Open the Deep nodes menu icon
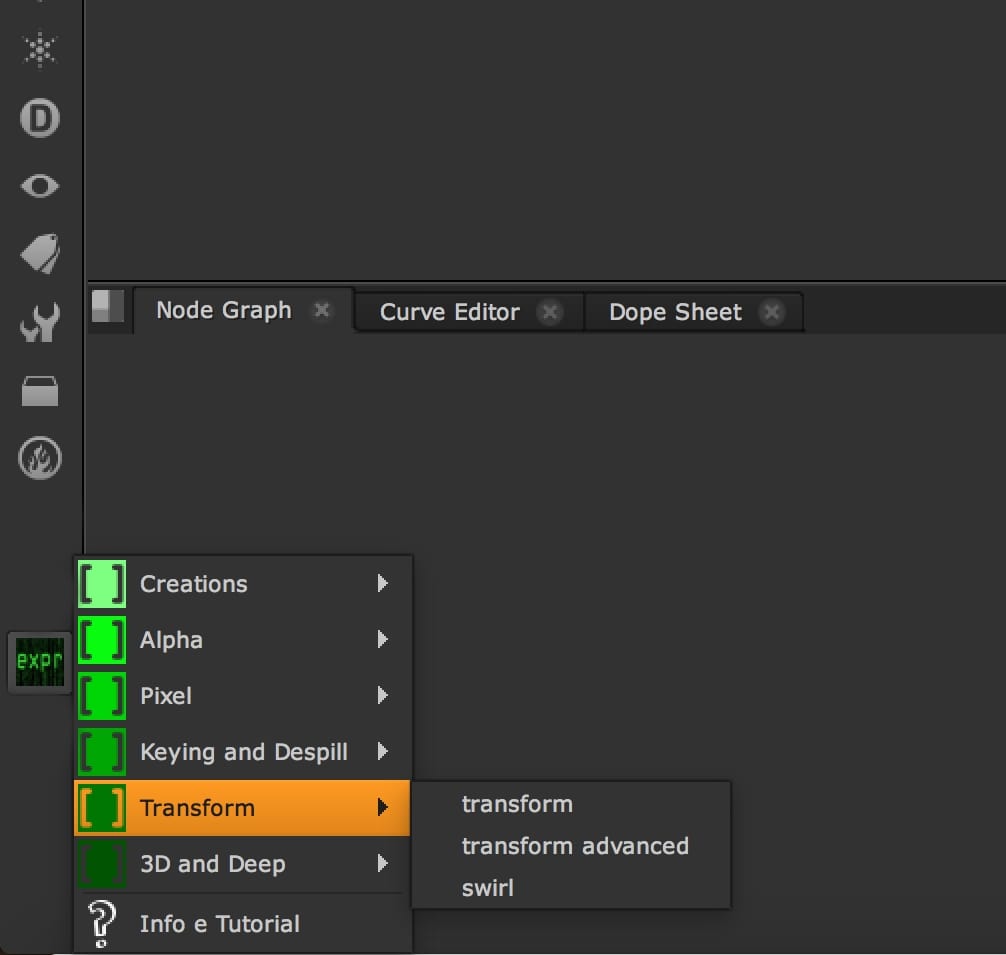 (x=40, y=119)
